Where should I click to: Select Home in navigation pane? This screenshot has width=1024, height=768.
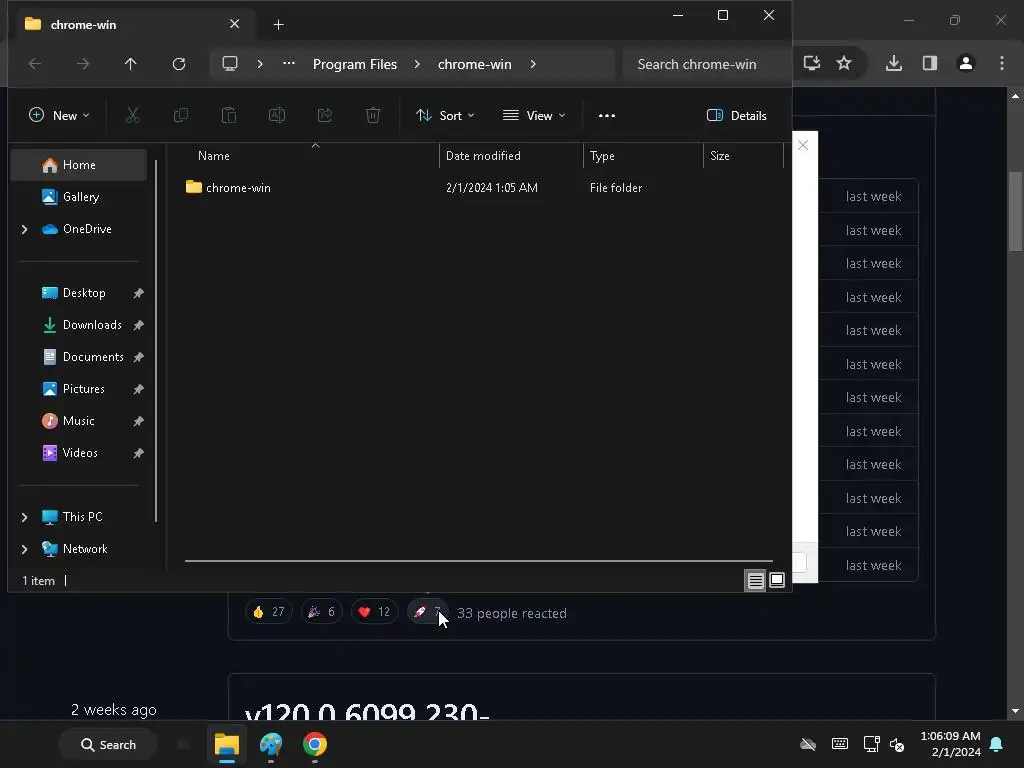(79, 165)
